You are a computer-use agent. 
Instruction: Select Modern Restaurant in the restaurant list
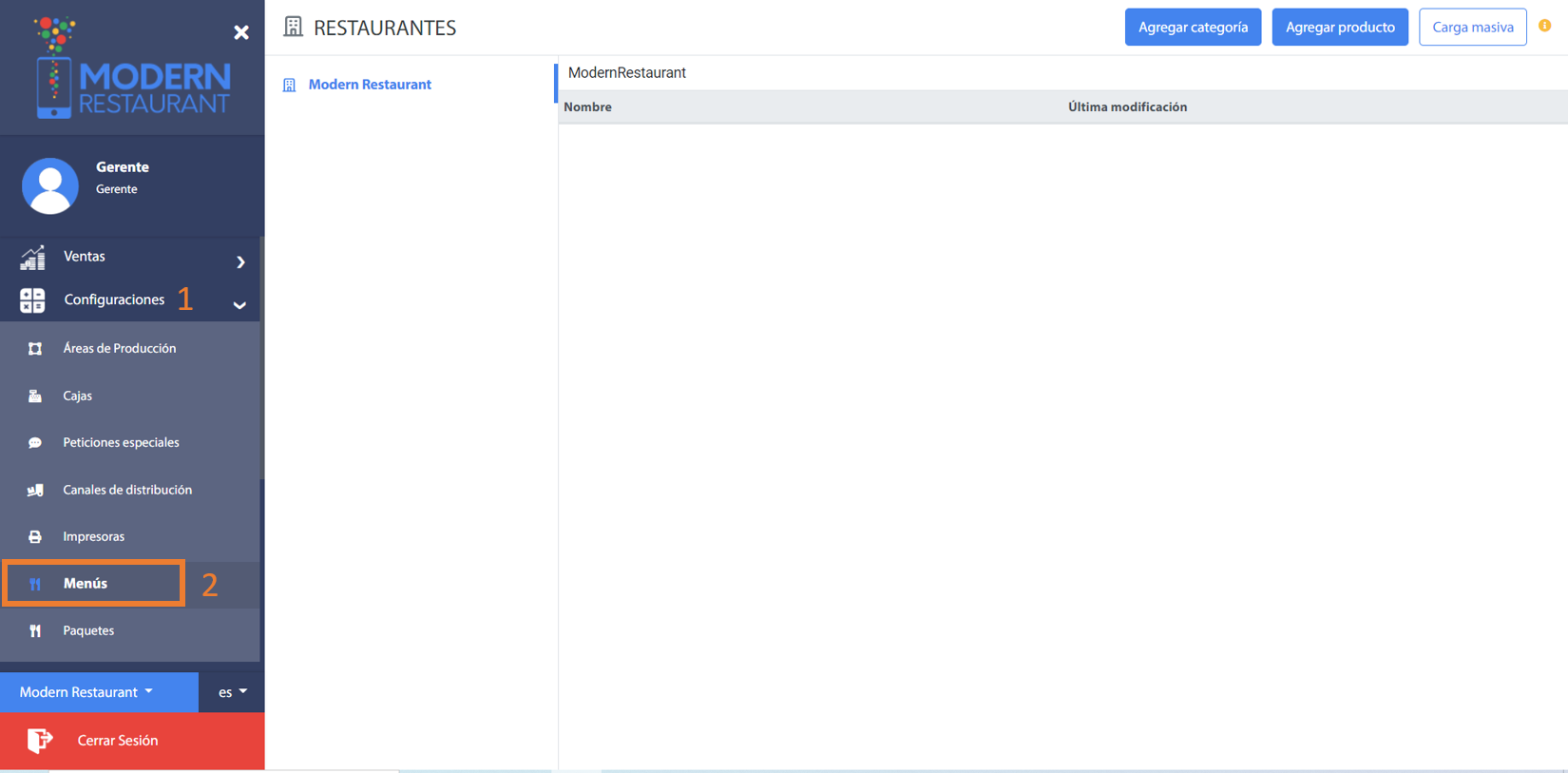[x=370, y=85]
